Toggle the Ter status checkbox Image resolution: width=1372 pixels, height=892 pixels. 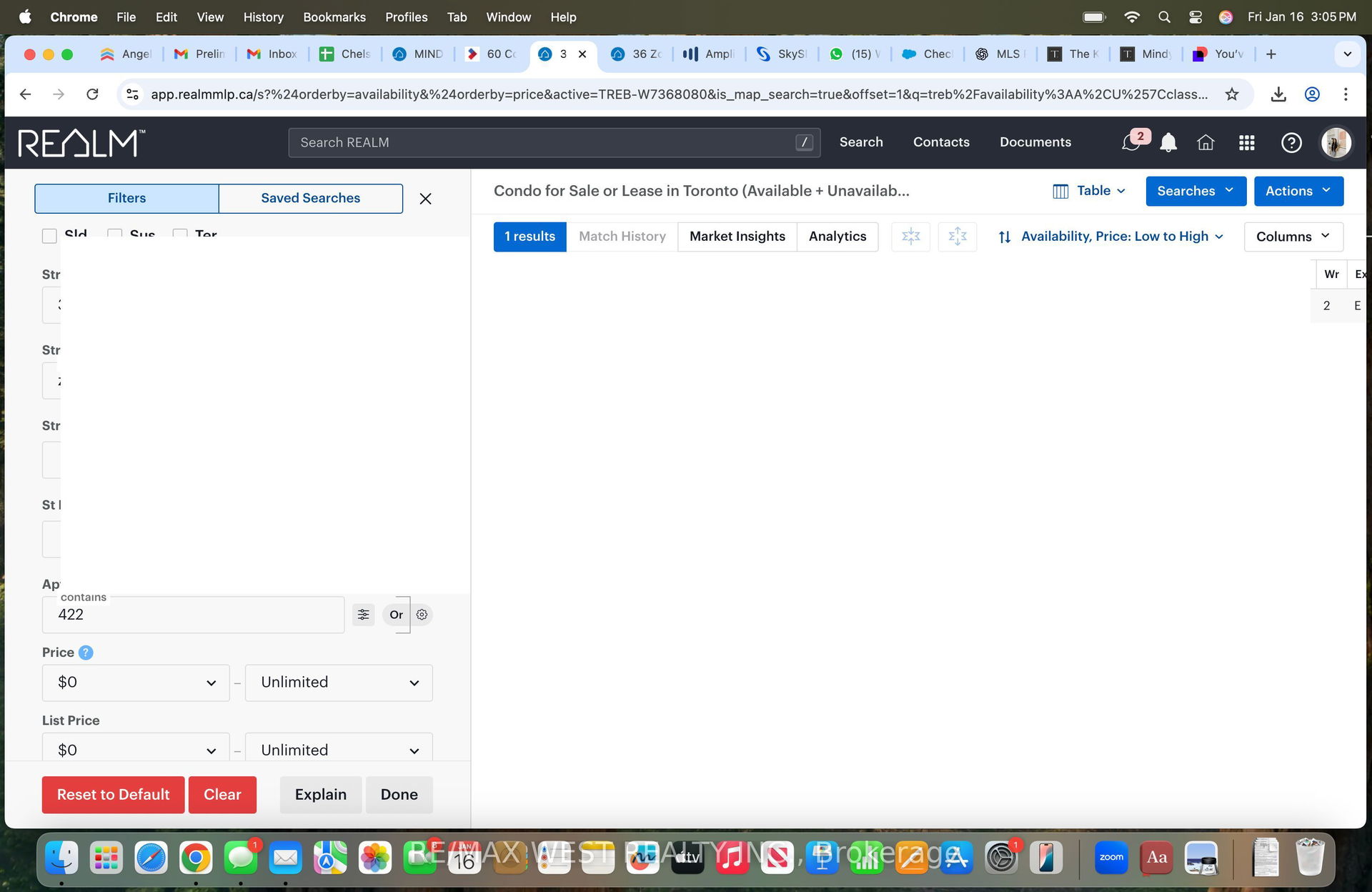click(180, 234)
